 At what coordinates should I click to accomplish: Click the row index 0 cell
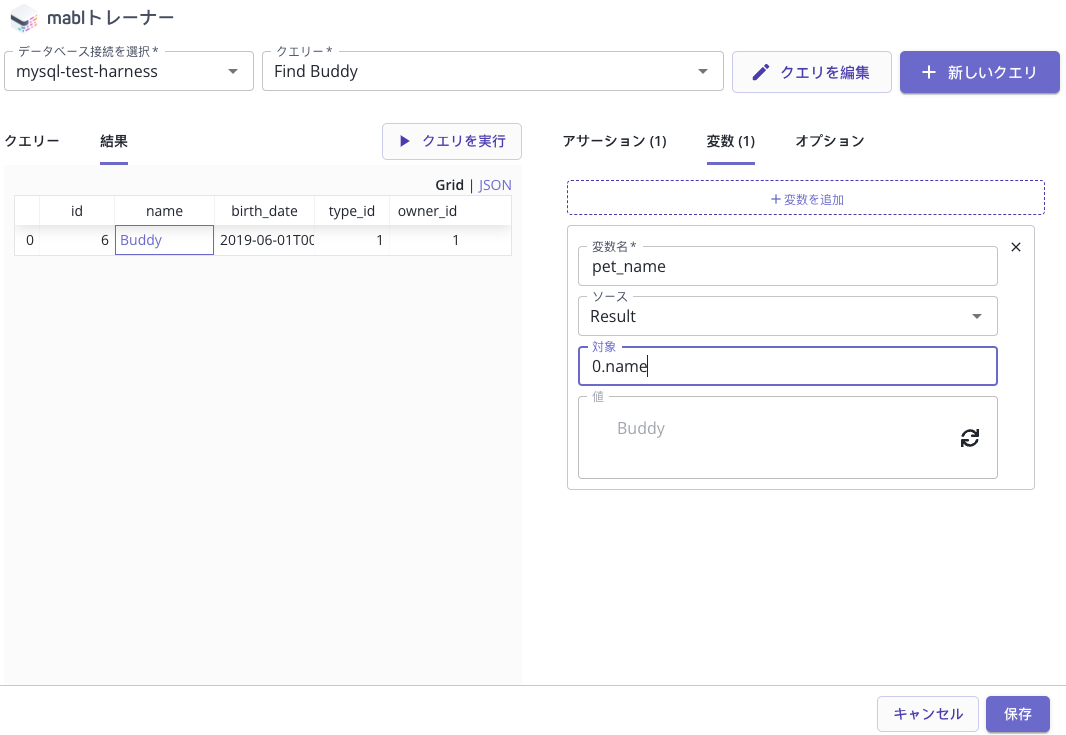(27, 240)
